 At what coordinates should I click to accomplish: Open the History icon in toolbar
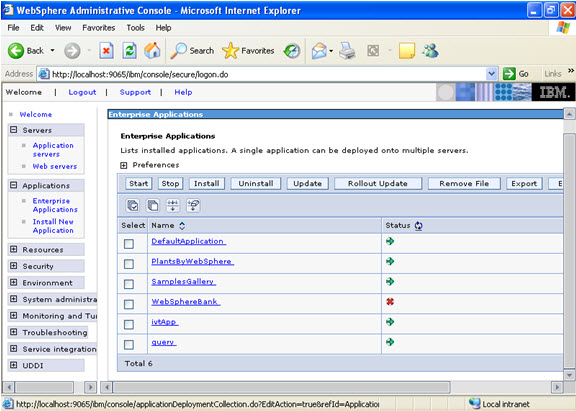(292, 51)
